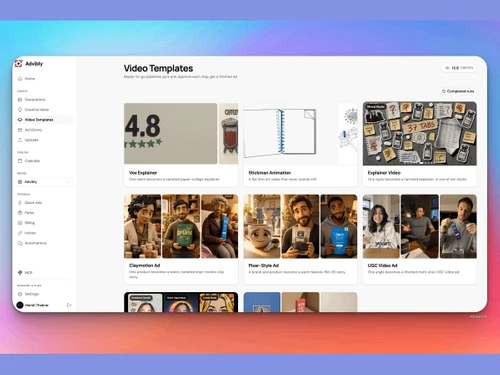Open the Stickman Animation template card
The height and width of the screenshot is (375, 500).
click(300, 144)
